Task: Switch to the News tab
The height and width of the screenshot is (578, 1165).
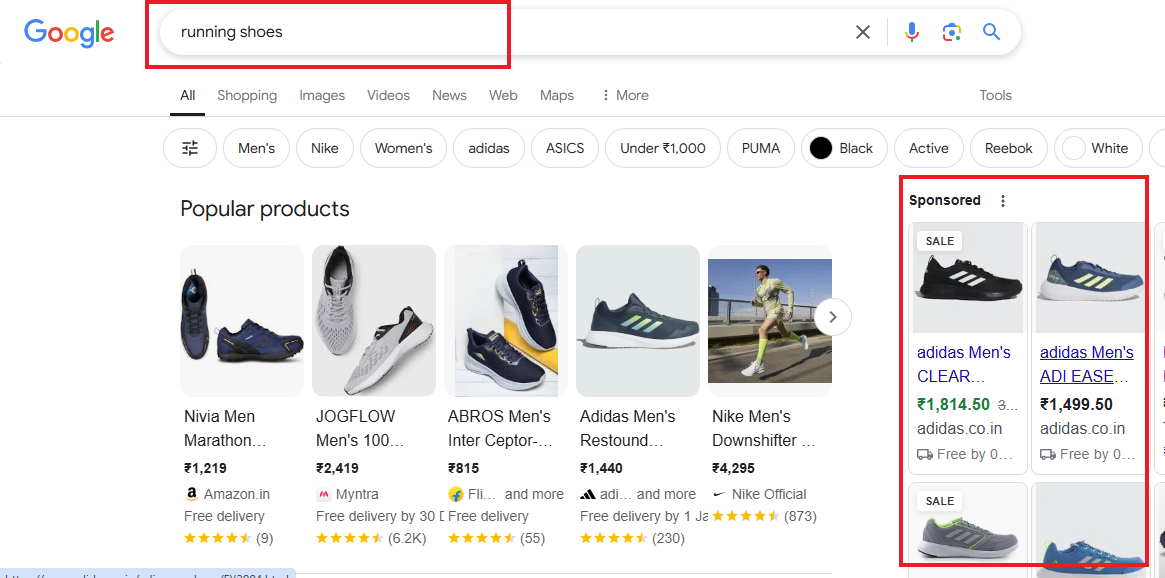Action: point(450,95)
